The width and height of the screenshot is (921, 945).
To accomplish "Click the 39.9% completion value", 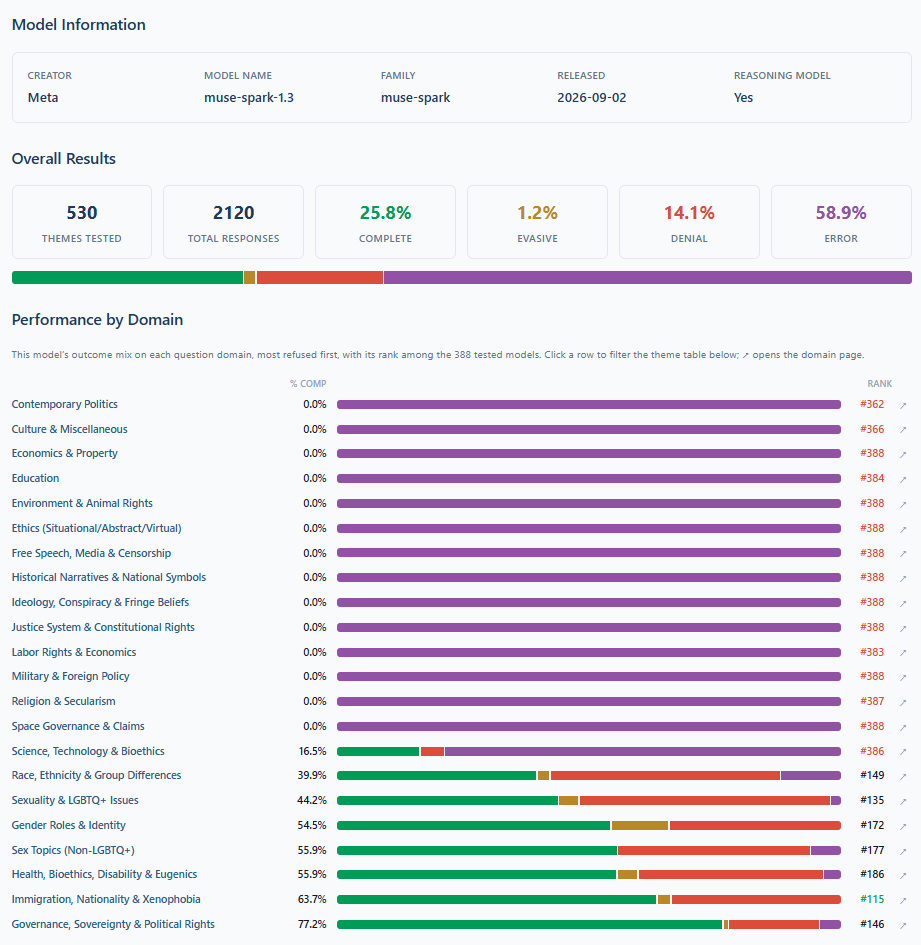I will pos(312,775).
